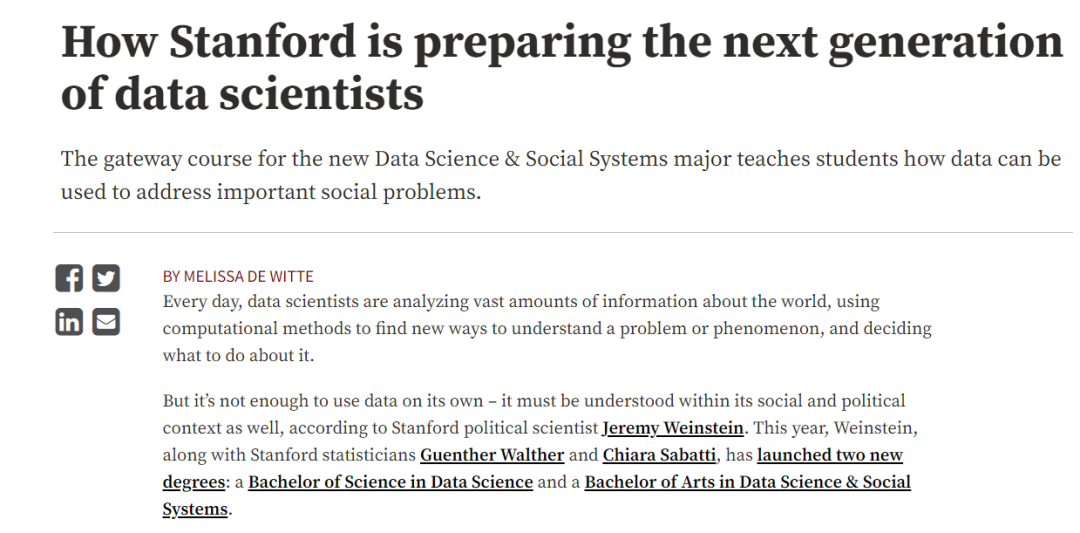Open Bachelor of Arts in Data Science link

pyautogui.click(x=747, y=482)
